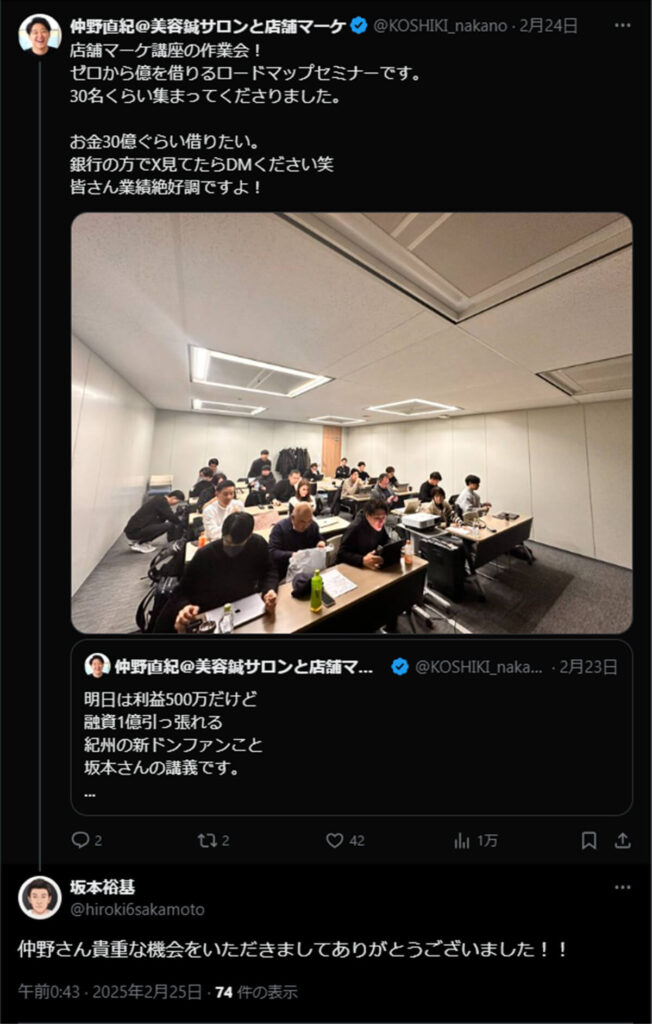Image resolution: width=652 pixels, height=1024 pixels.
Task: Click the @hiroki6sakamoto handle
Action: [137, 909]
